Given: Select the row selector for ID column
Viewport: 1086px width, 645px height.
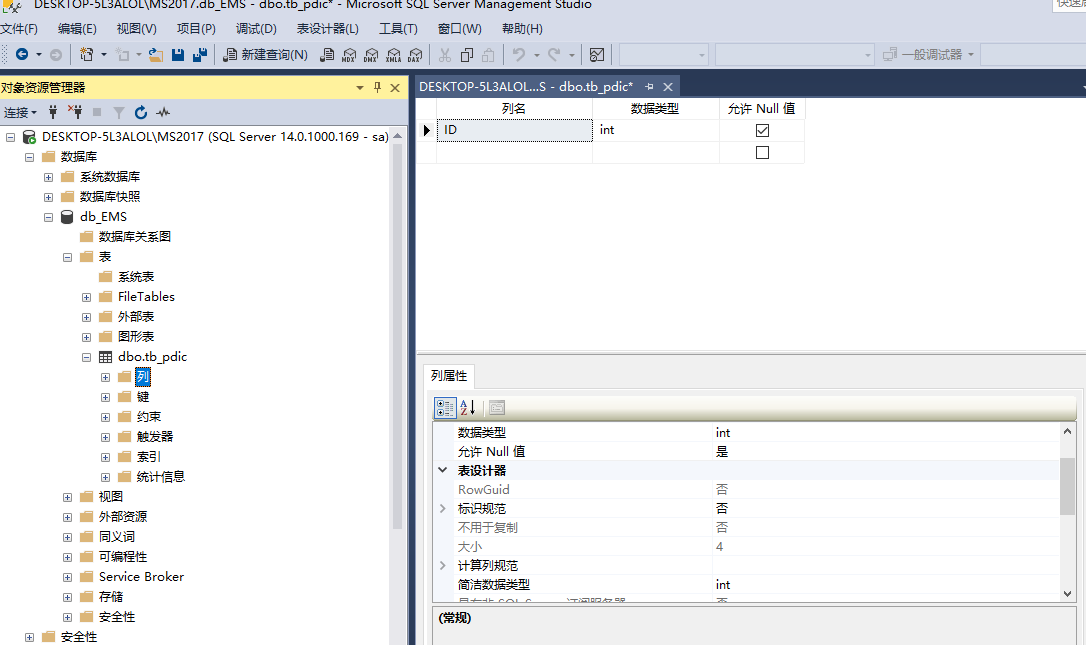Looking at the screenshot, I should coord(426,130).
